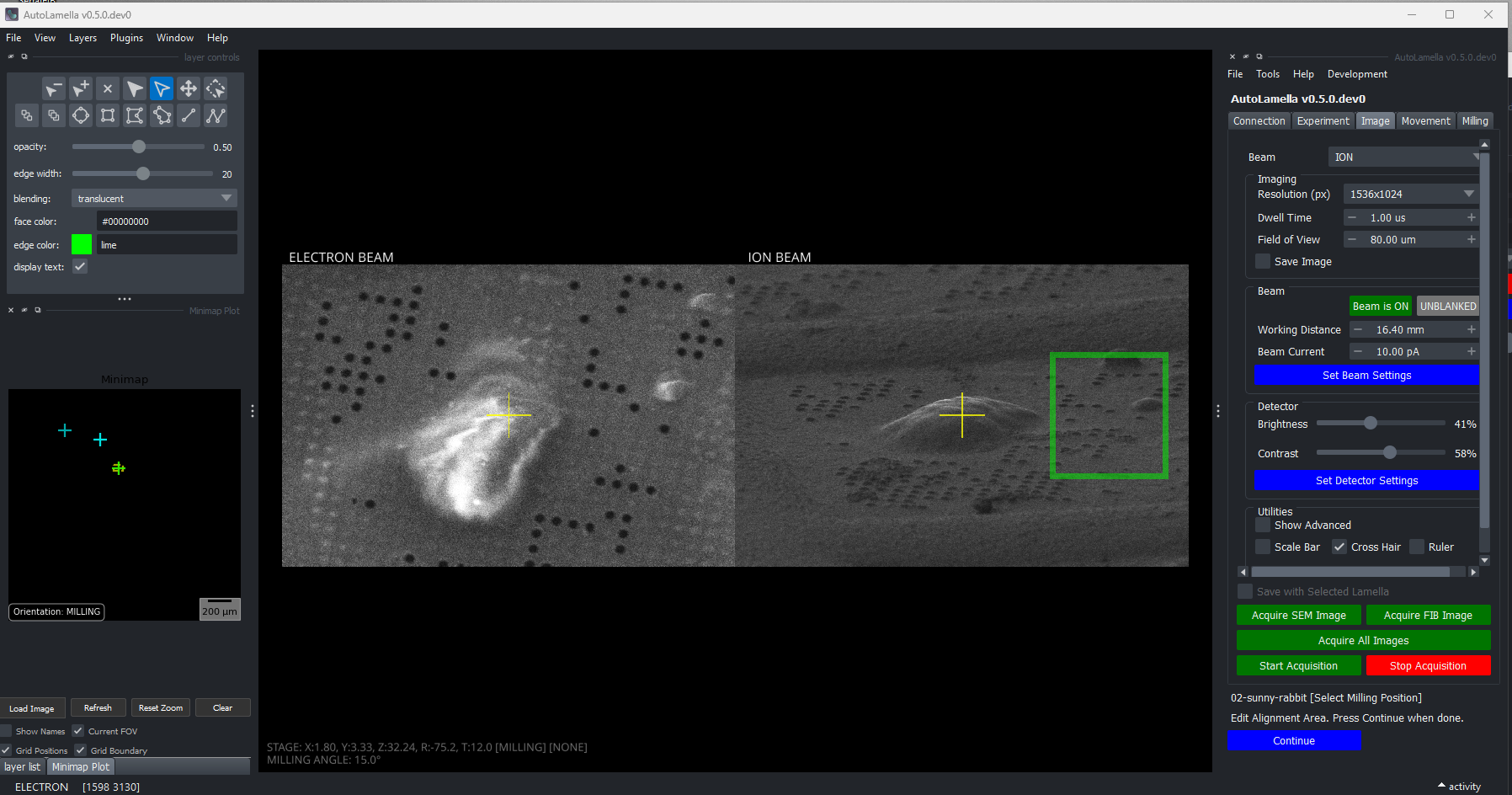Click the lime edge color swatch
Image resolution: width=1512 pixels, height=795 pixels.
coord(82,245)
